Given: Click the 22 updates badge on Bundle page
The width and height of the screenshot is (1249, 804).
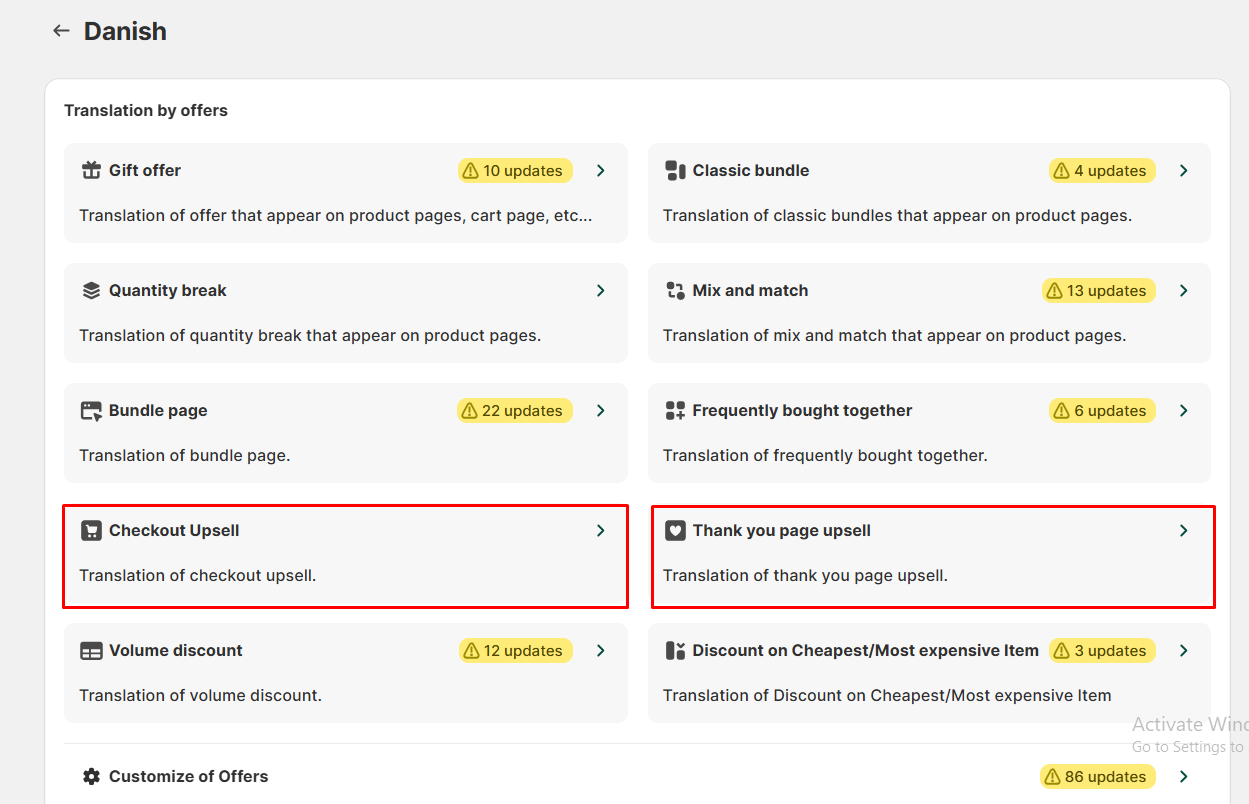Looking at the screenshot, I should [514, 410].
